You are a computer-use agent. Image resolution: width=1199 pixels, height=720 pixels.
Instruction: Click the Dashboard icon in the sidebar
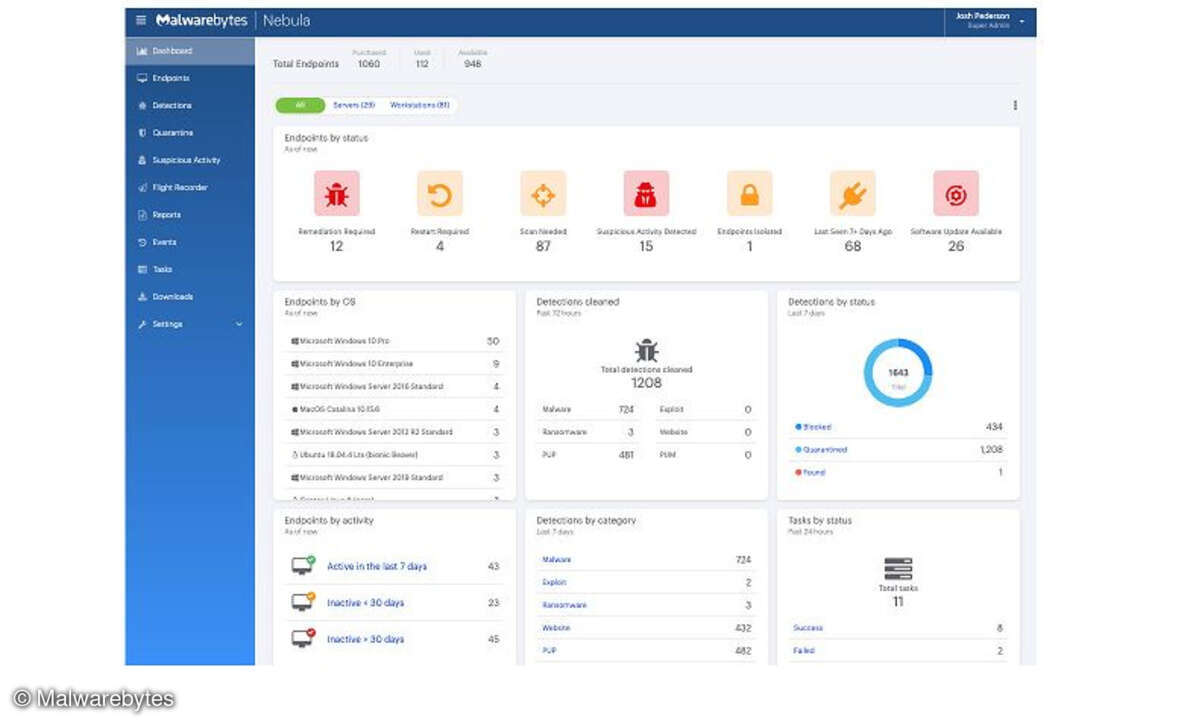pyautogui.click(x=141, y=51)
